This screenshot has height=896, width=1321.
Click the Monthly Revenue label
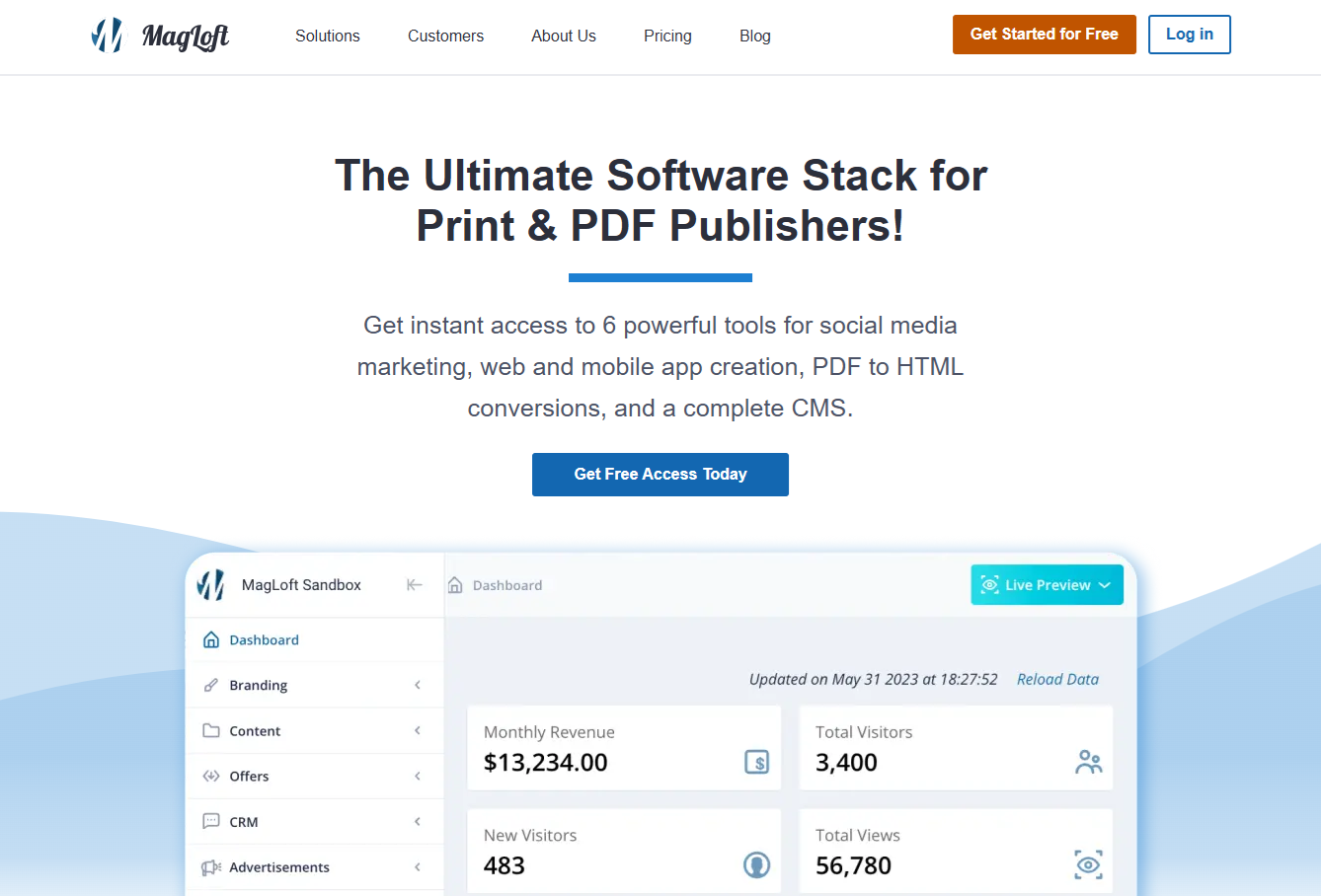(x=549, y=732)
